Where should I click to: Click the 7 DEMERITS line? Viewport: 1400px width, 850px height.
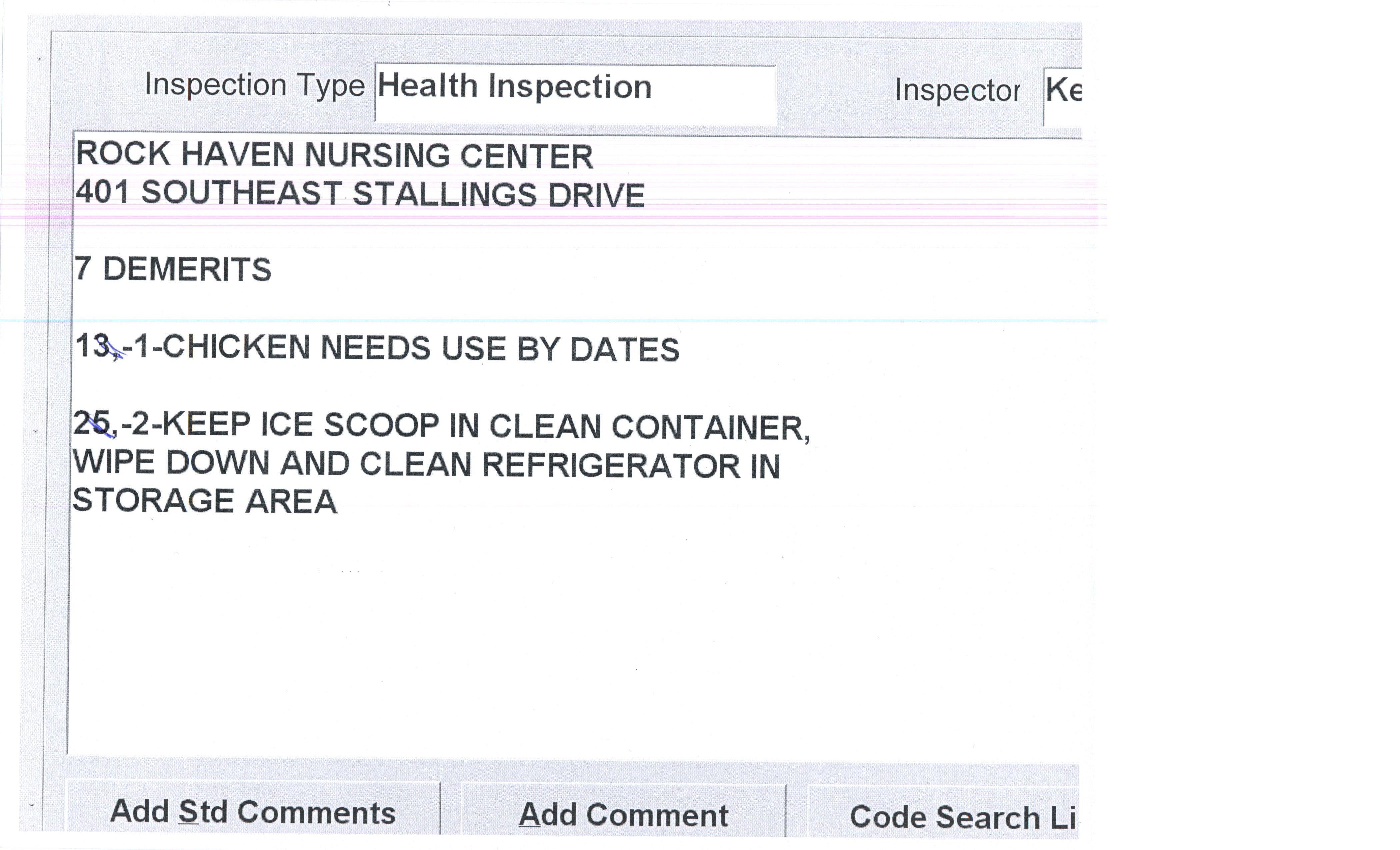[173, 269]
